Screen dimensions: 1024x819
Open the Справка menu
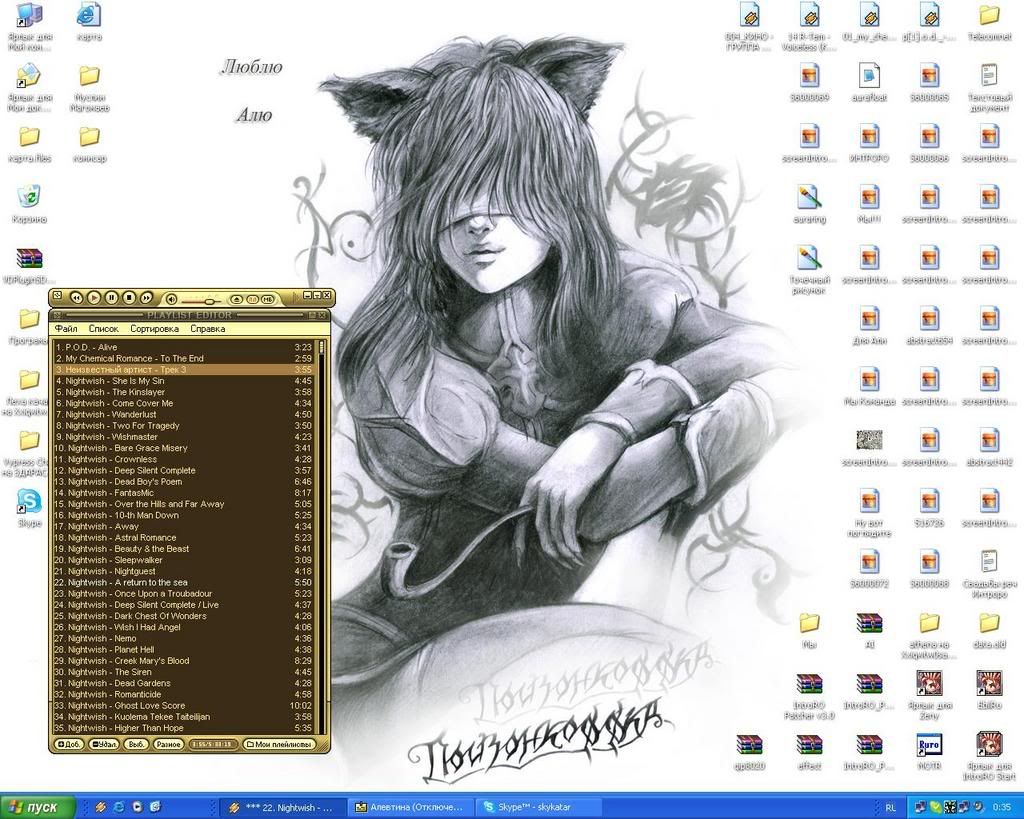pos(208,329)
